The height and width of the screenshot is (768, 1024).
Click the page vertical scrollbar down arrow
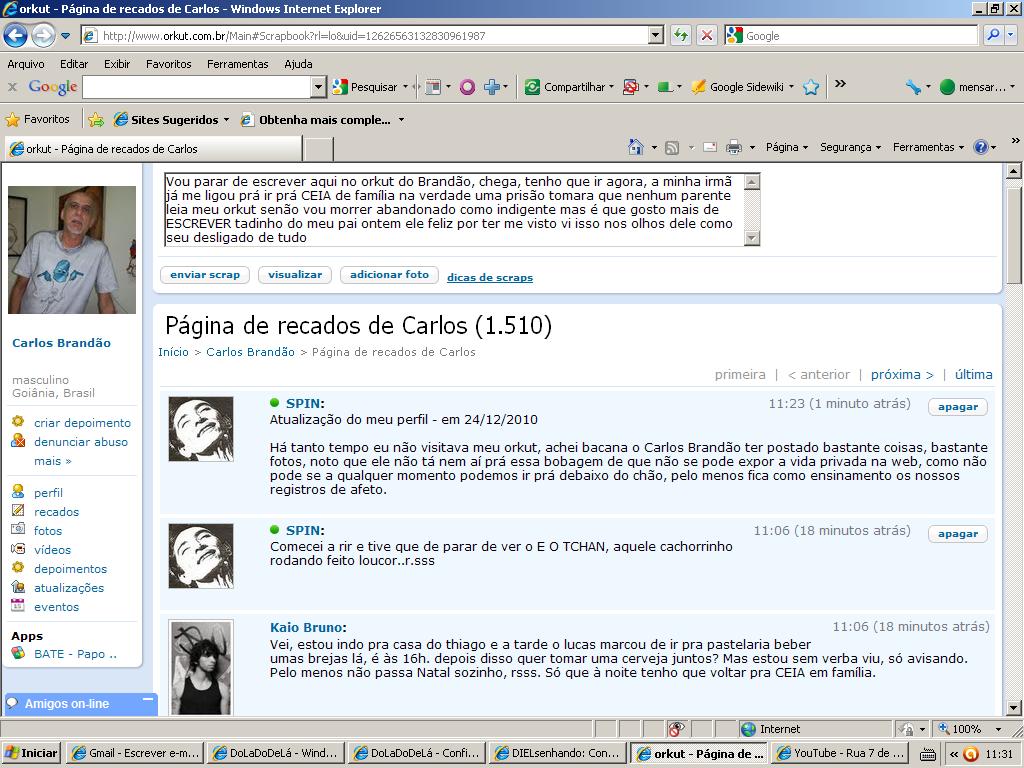pyautogui.click(x=1014, y=708)
